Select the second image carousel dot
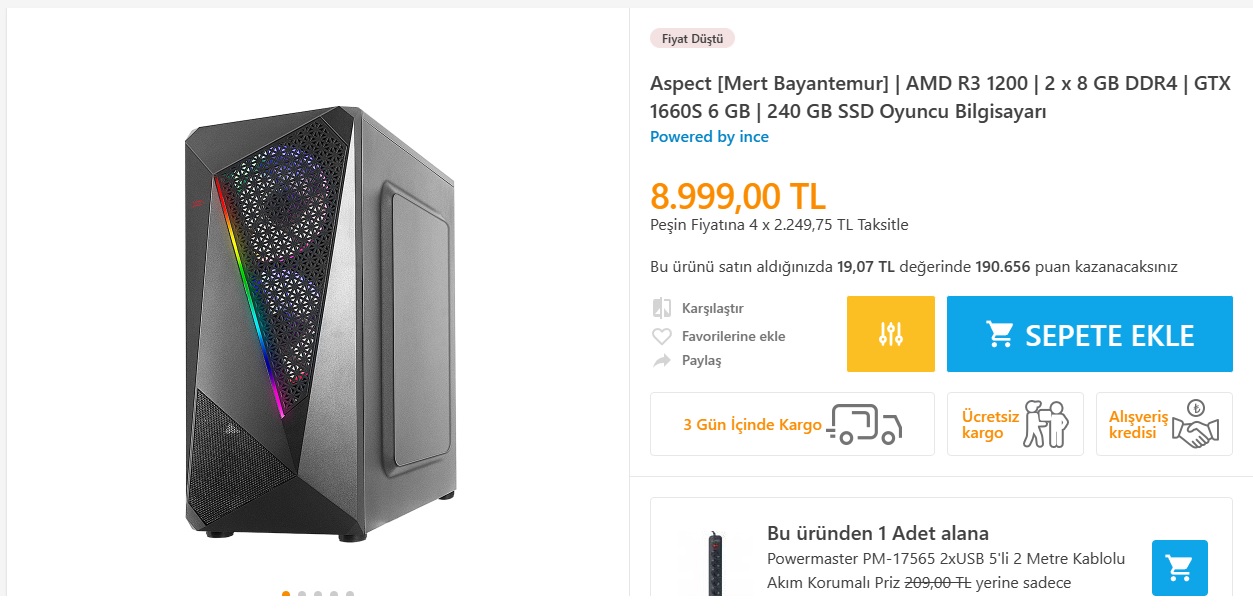The image size is (1253, 613). point(302,595)
